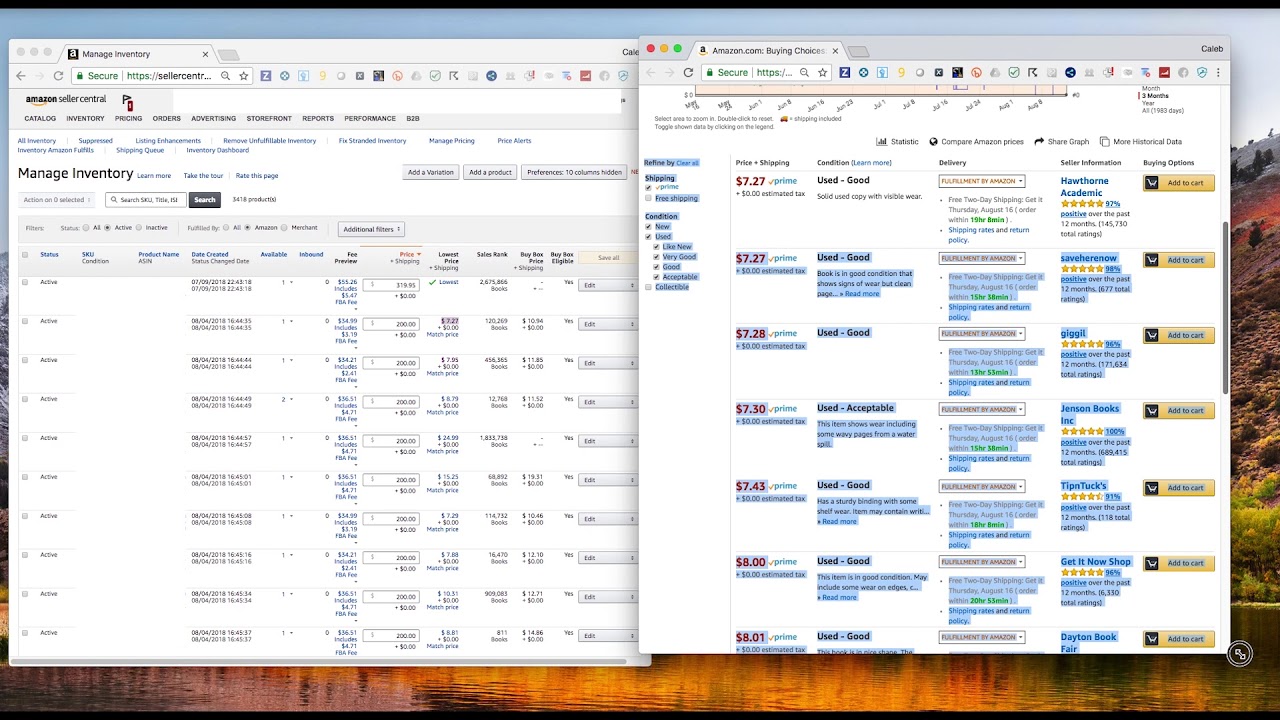The height and width of the screenshot is (720, 1280).
Task: Open giggil Fulfillment by Amazon dropdown
Action: pyautogui.click(x=982, y=333)
